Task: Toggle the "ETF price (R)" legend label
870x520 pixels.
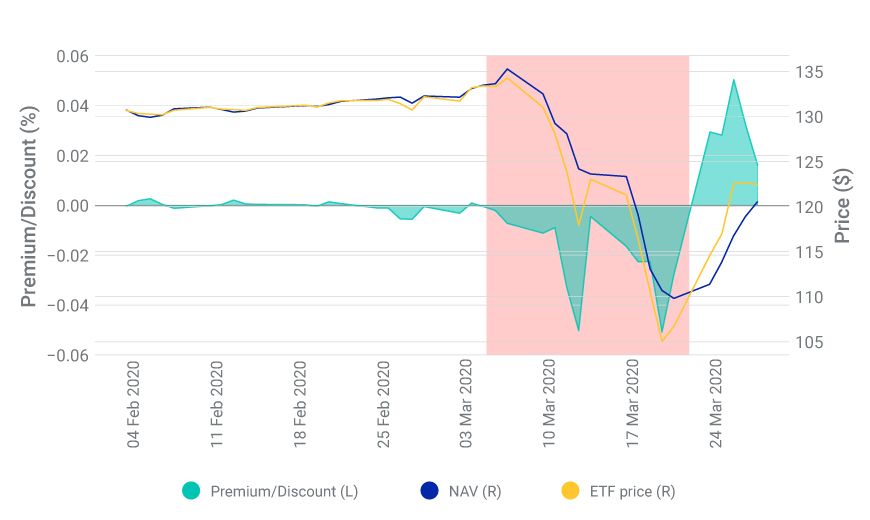Action: 633,492
